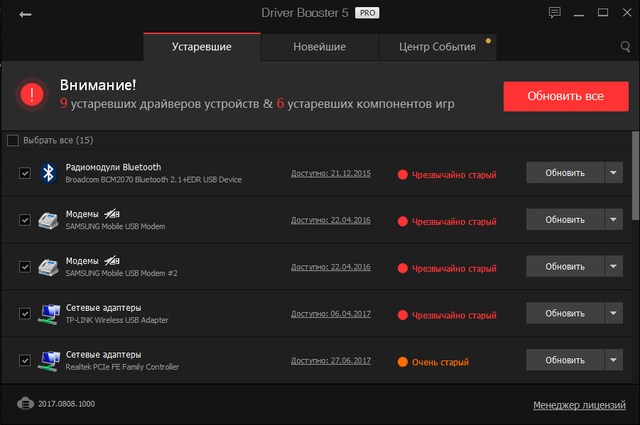Click red status dot on Bluetooth row
Screen dimensions: 640x425
tap(402, 175)
